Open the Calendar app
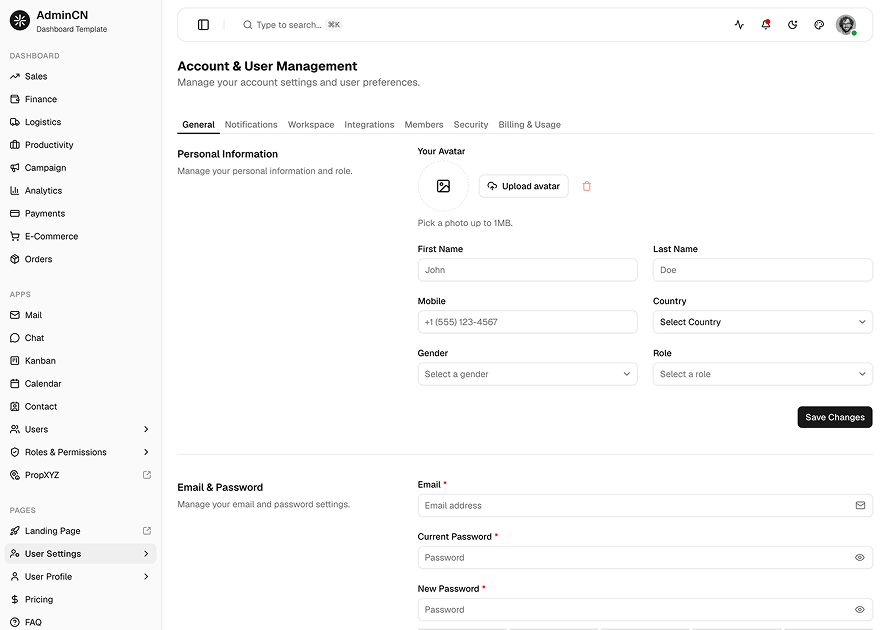 click(80, 384)
